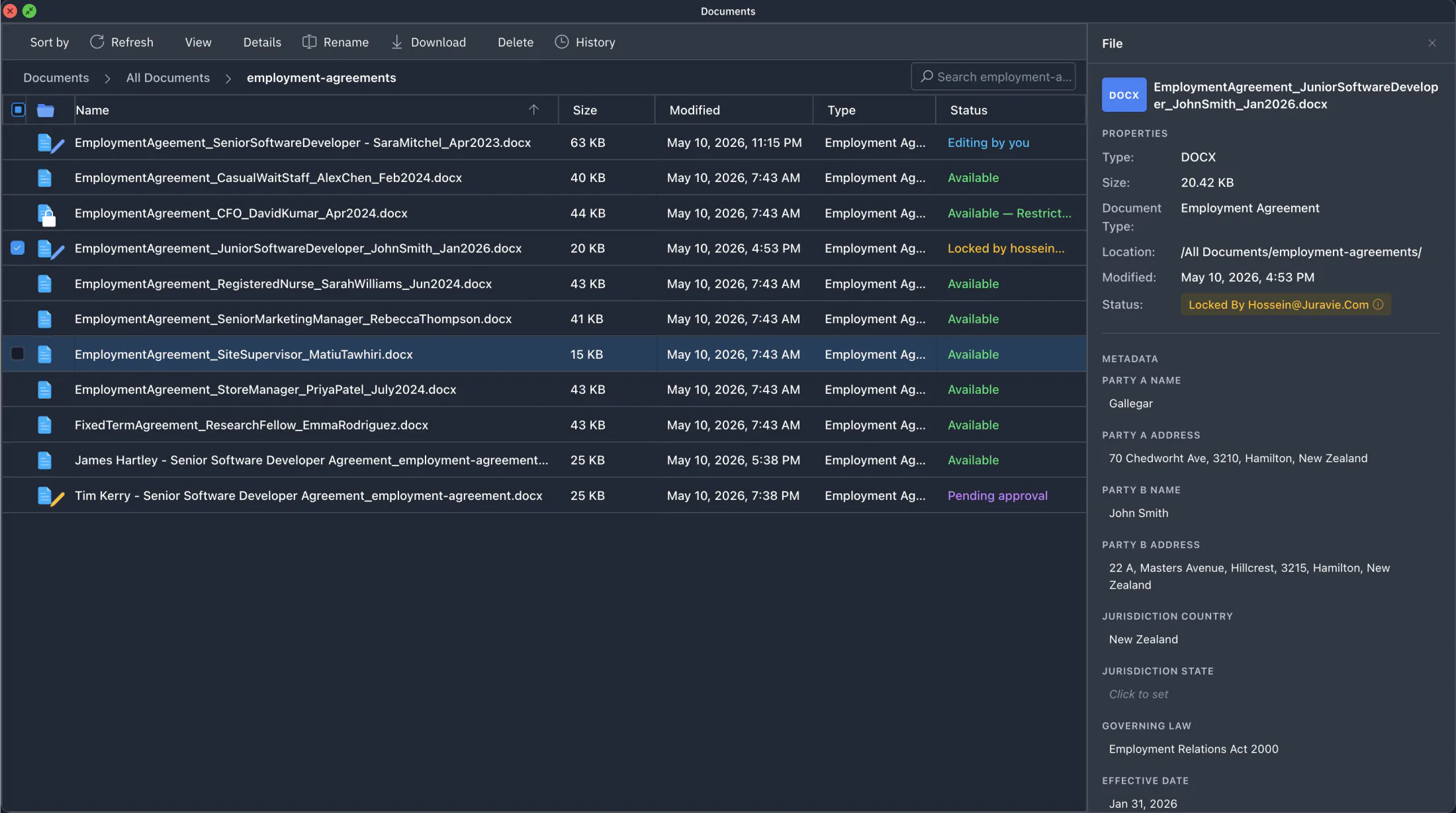The width and height of the screenshot is (1456, 813).
Task: Click pending file icon for Tim Kerry
Action: (50, 496)
